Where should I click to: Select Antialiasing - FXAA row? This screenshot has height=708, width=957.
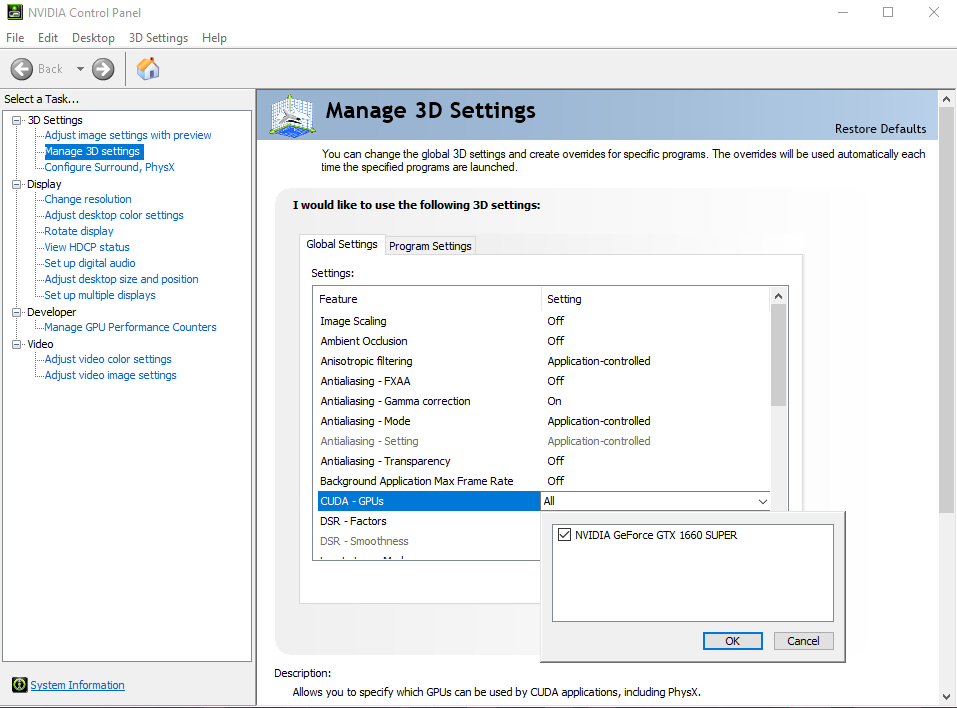pos(543,381)
